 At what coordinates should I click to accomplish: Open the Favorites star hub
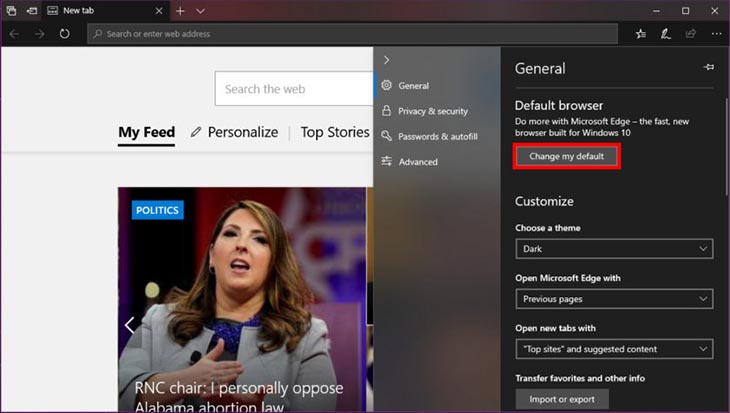[641, 34]
